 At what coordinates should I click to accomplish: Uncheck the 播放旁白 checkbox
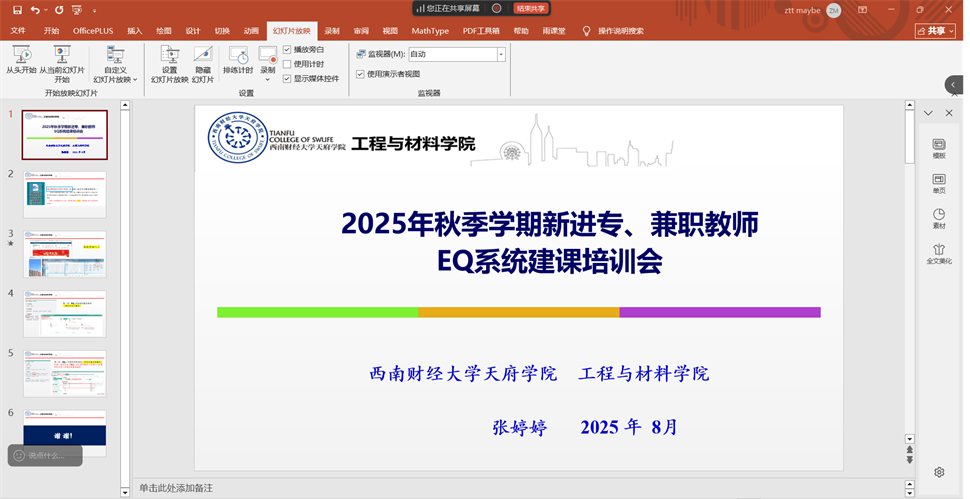pos(288,49)
